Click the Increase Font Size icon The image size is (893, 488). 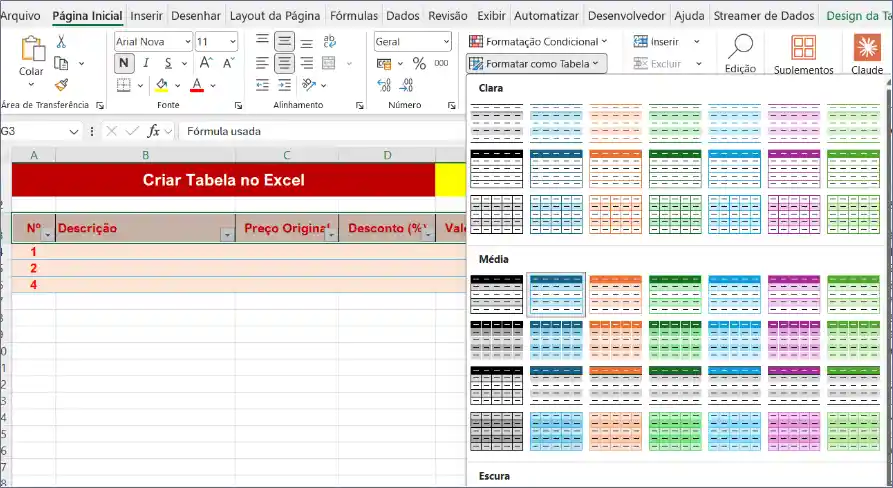coord(206,63)
